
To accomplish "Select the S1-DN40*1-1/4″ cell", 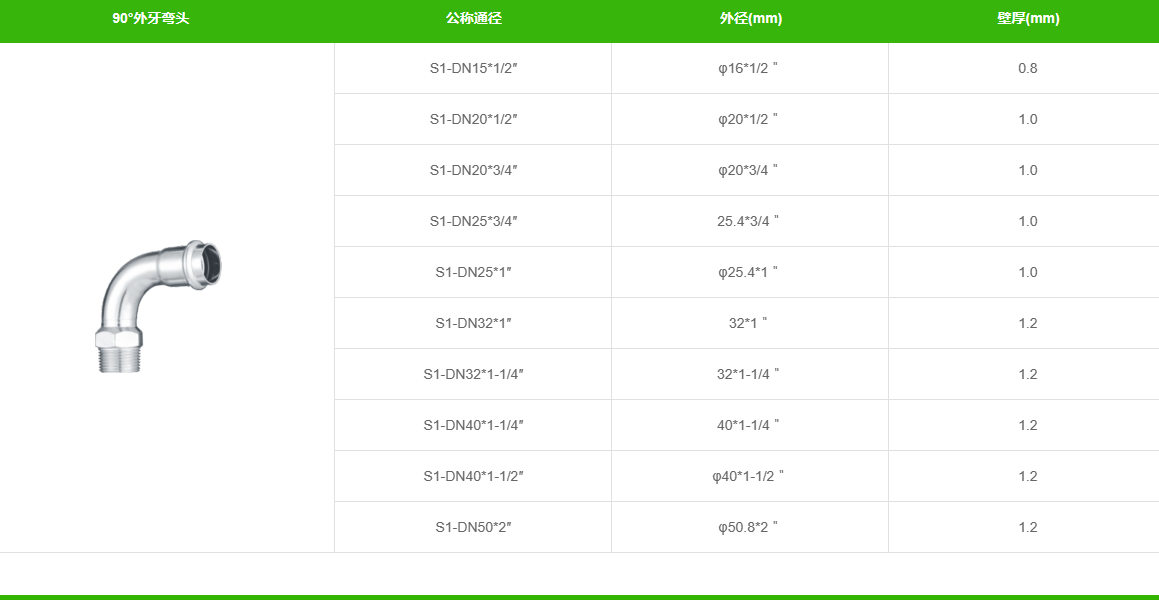I will coord(473,425).
